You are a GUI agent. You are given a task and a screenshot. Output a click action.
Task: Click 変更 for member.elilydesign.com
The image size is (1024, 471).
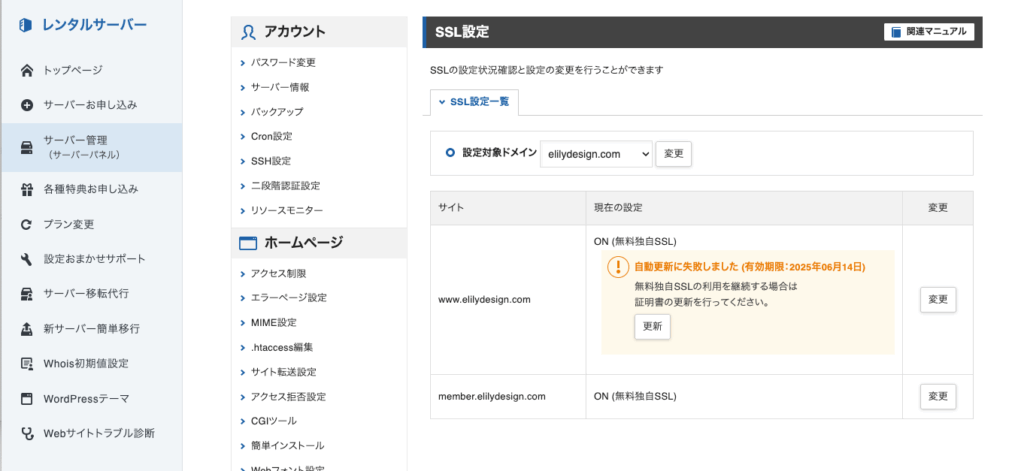coord(938,397)
